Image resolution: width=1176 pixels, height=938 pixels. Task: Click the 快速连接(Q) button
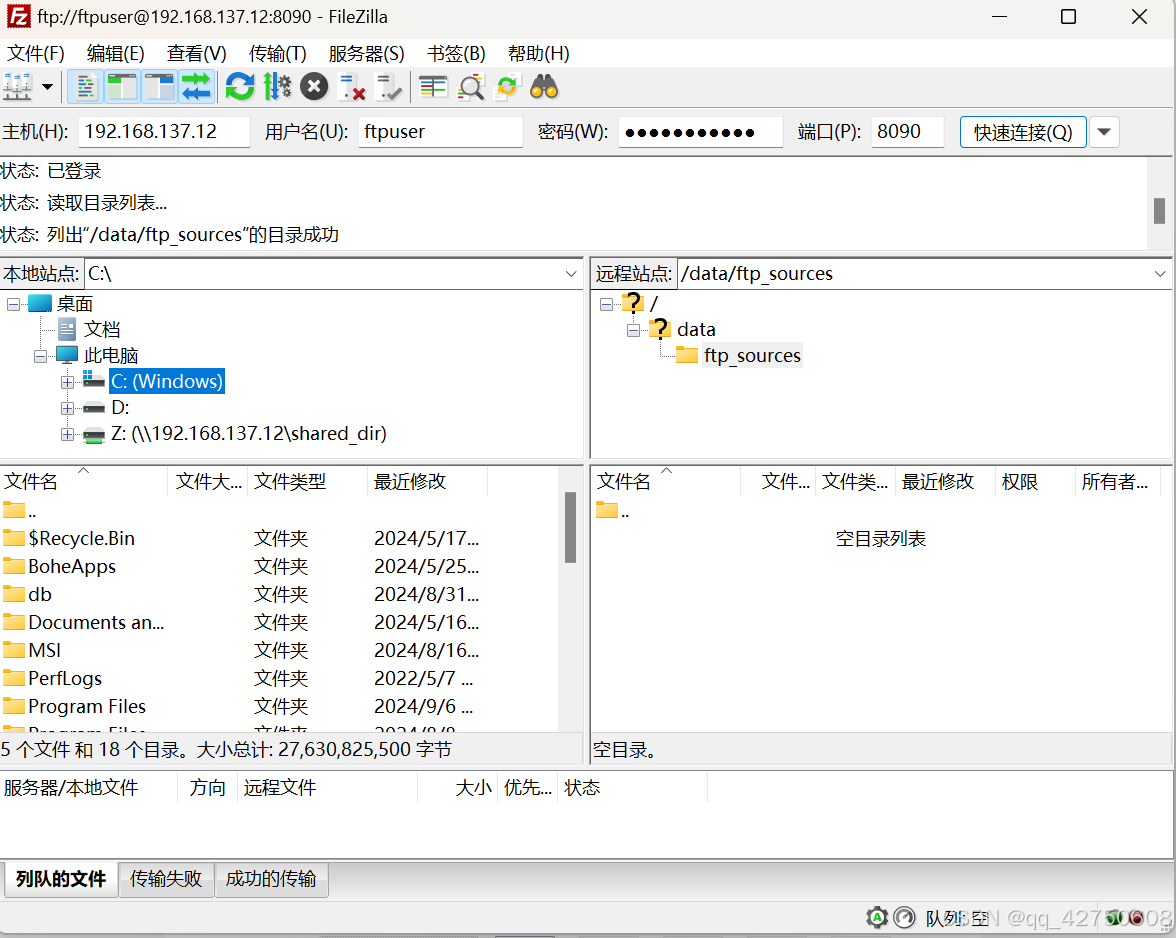point(1023,132)
